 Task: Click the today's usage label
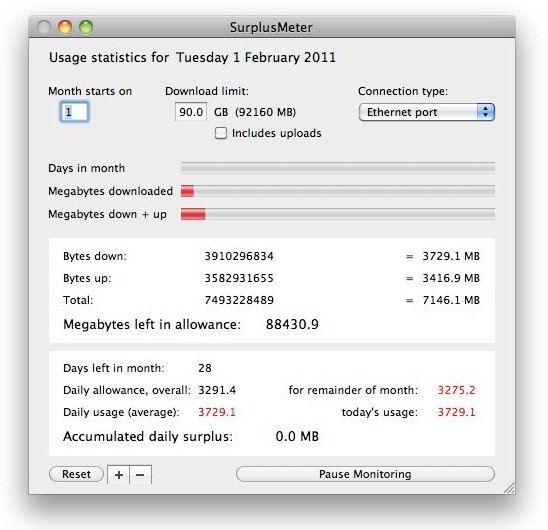coord(380,412)
